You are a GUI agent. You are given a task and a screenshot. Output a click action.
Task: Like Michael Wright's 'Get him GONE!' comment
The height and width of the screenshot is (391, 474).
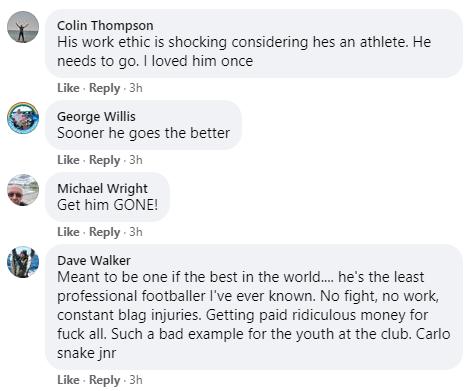68,232
